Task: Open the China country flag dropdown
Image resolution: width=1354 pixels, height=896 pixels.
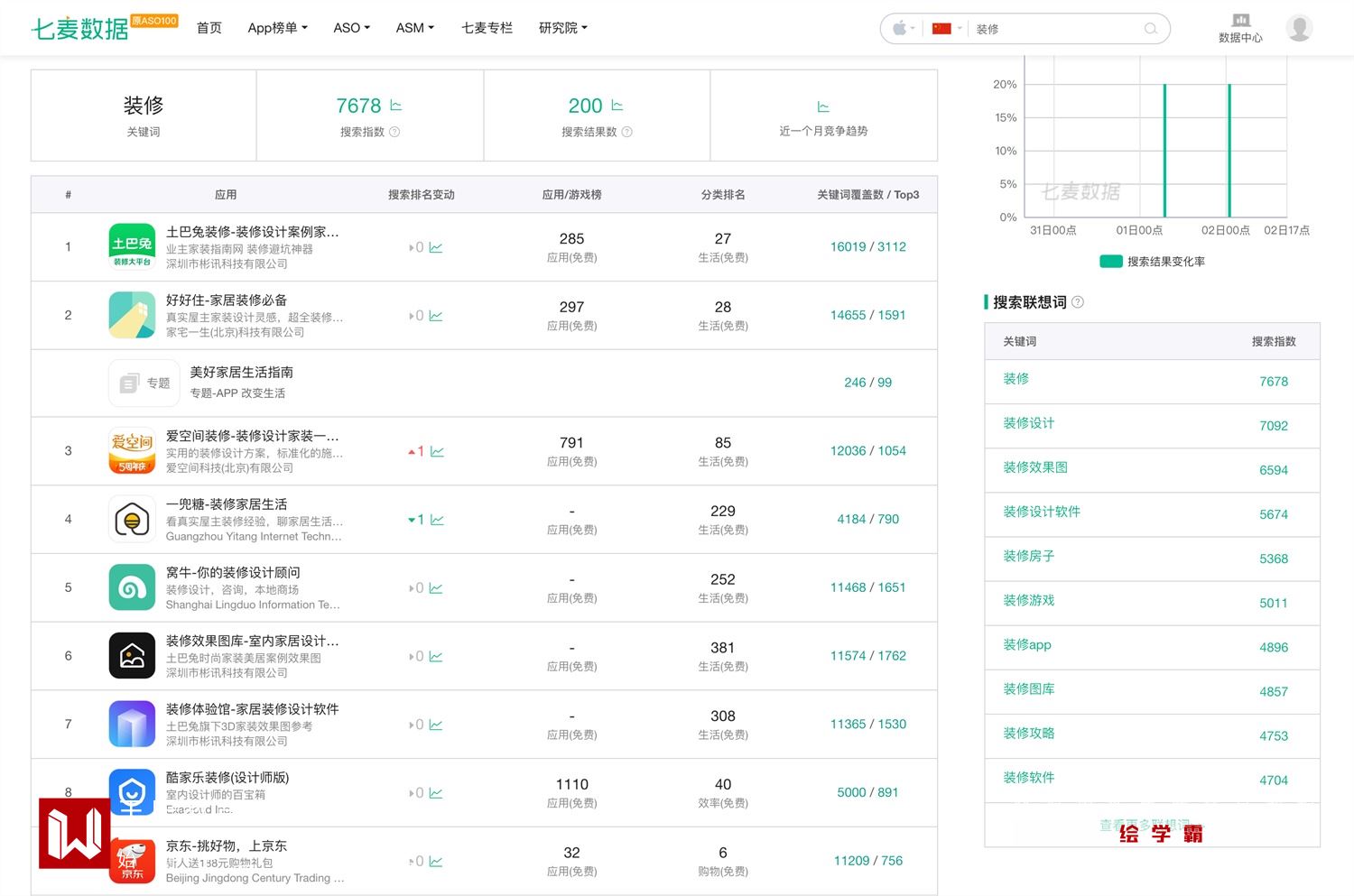Action: (x=947, y=29)
